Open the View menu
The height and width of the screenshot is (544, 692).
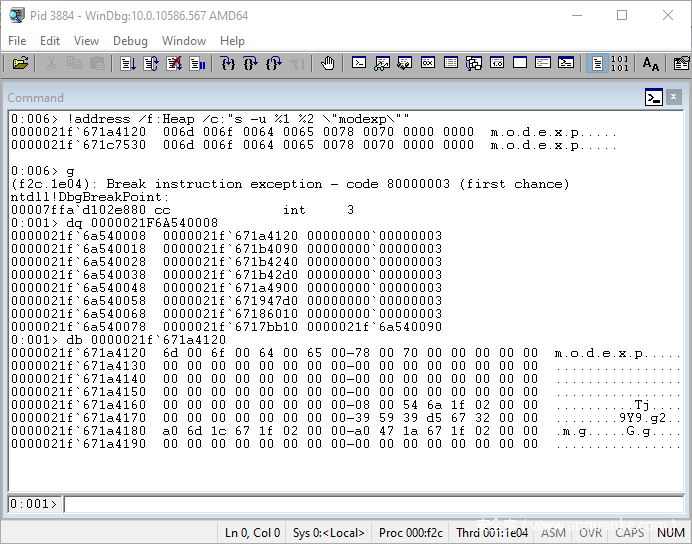(x=86, y=41)
